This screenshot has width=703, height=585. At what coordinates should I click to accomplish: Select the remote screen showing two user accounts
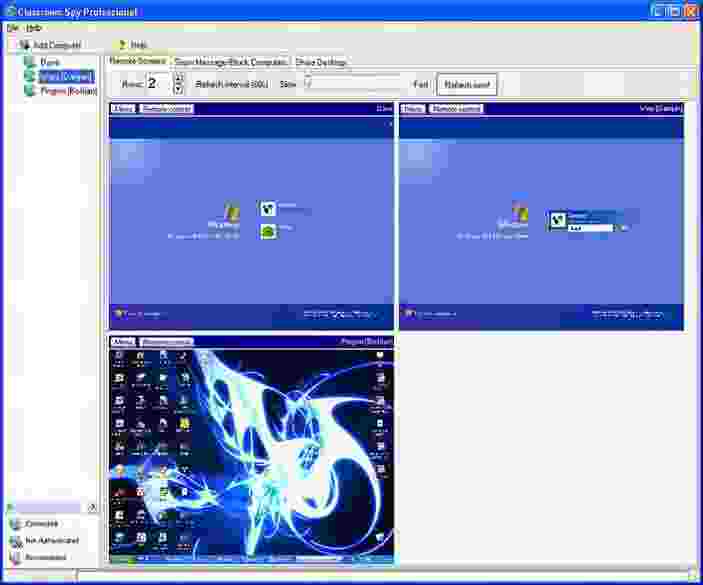pyautogui.click(x=252, y=223)
